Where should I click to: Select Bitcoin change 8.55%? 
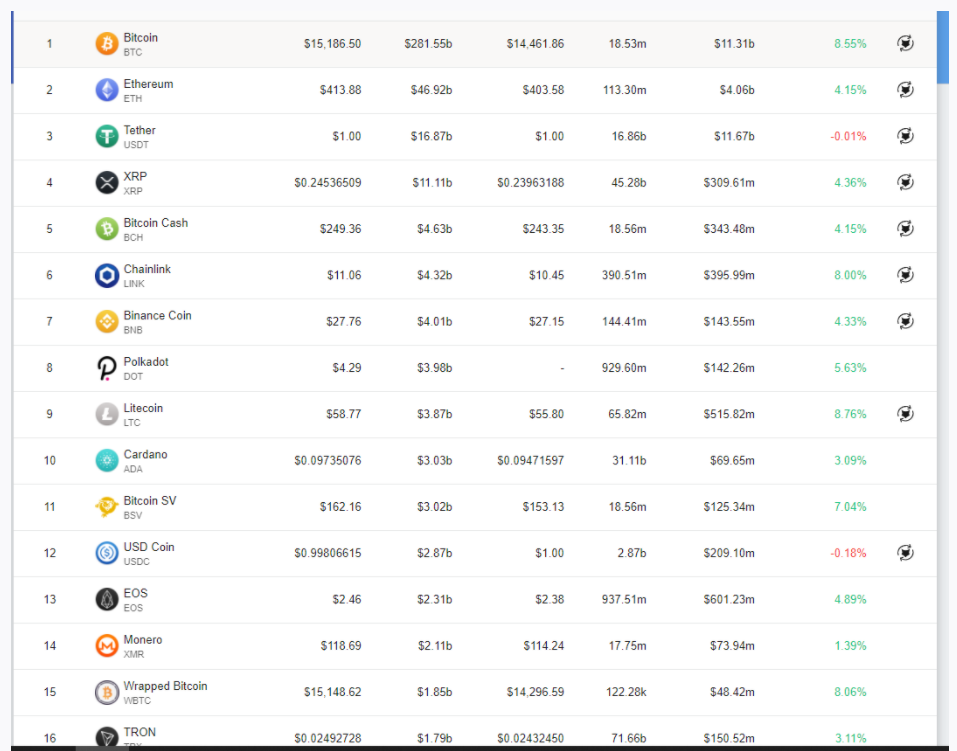tap(850, 44)
